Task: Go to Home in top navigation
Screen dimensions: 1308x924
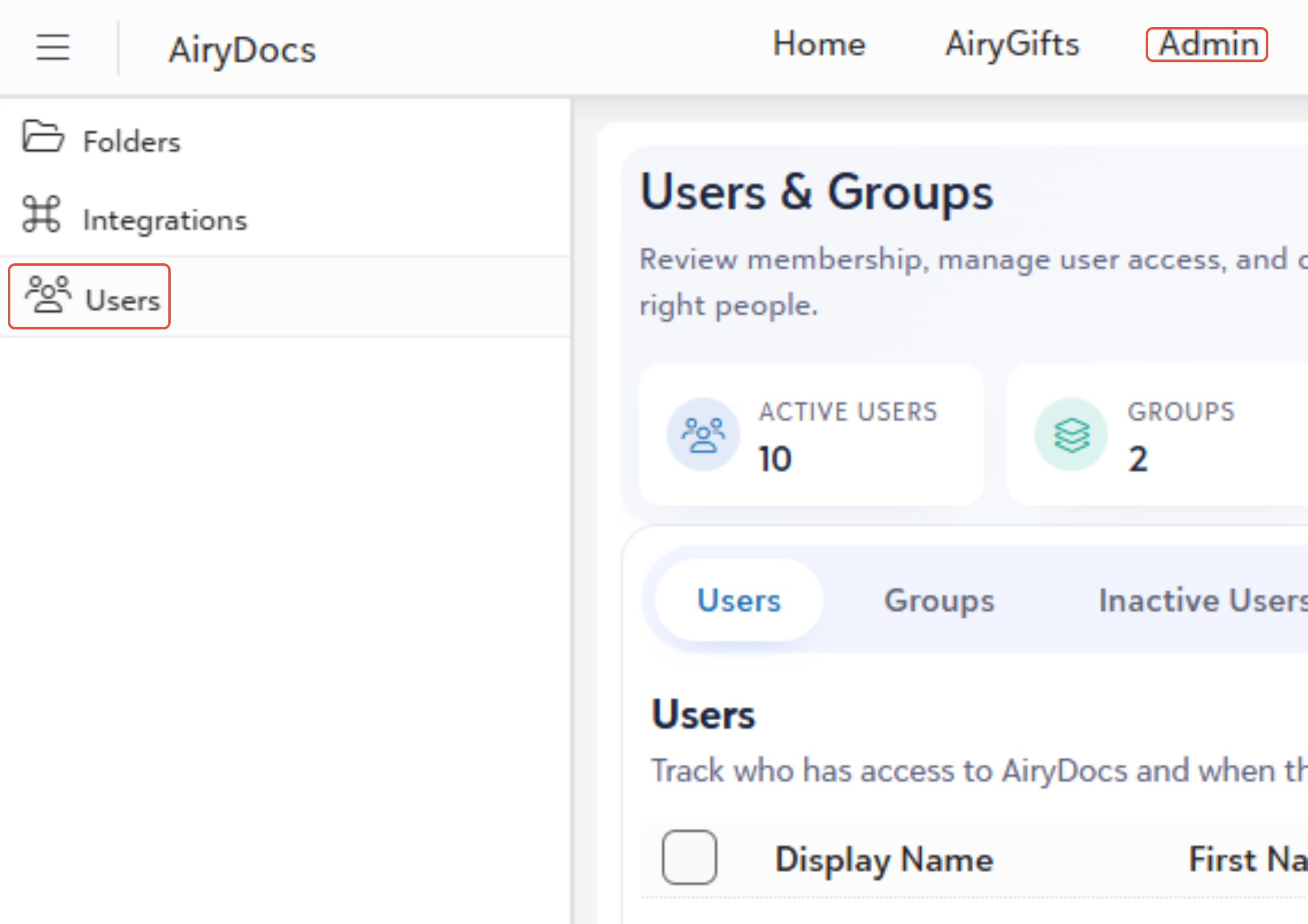Action: click(819, 44)
